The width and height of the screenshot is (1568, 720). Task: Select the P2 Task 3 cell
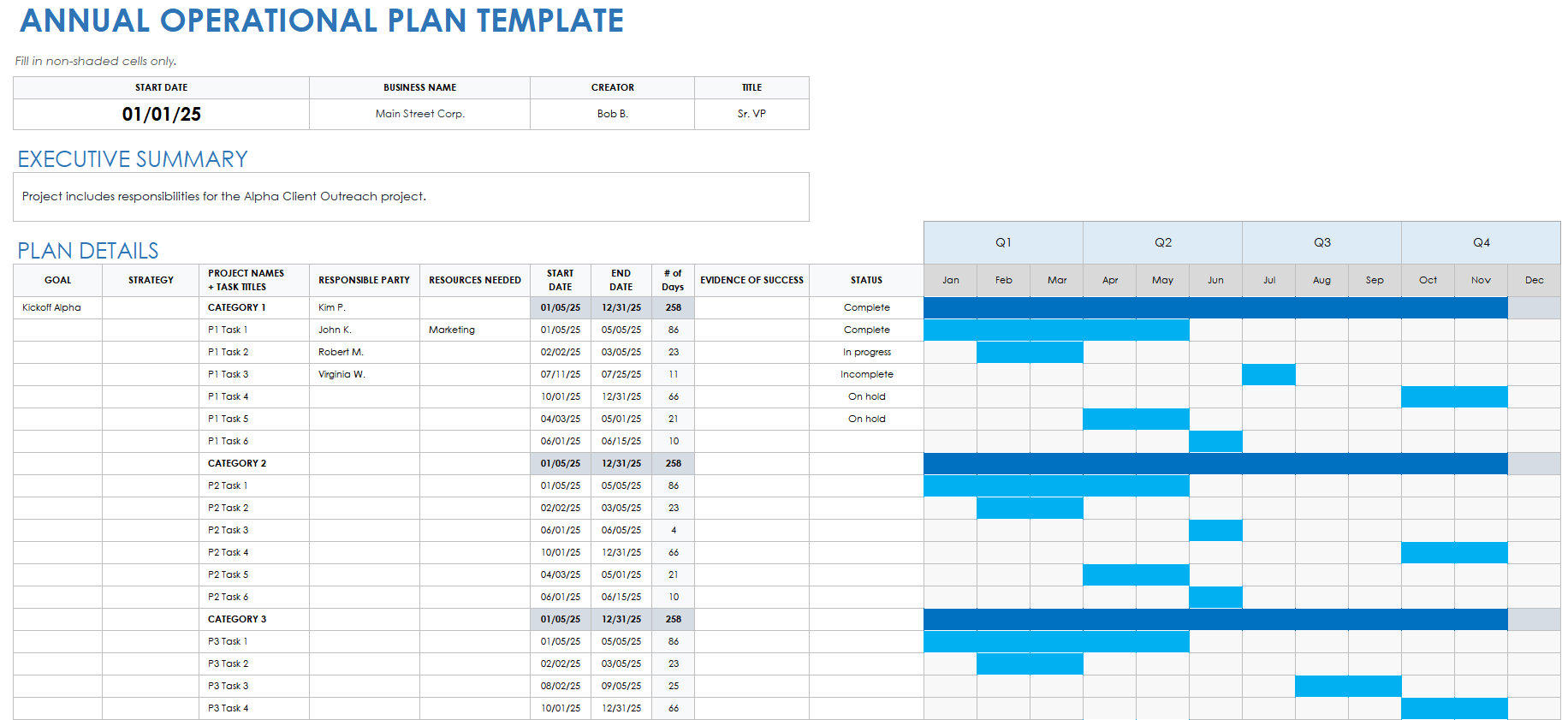click(x=253, y=530)
